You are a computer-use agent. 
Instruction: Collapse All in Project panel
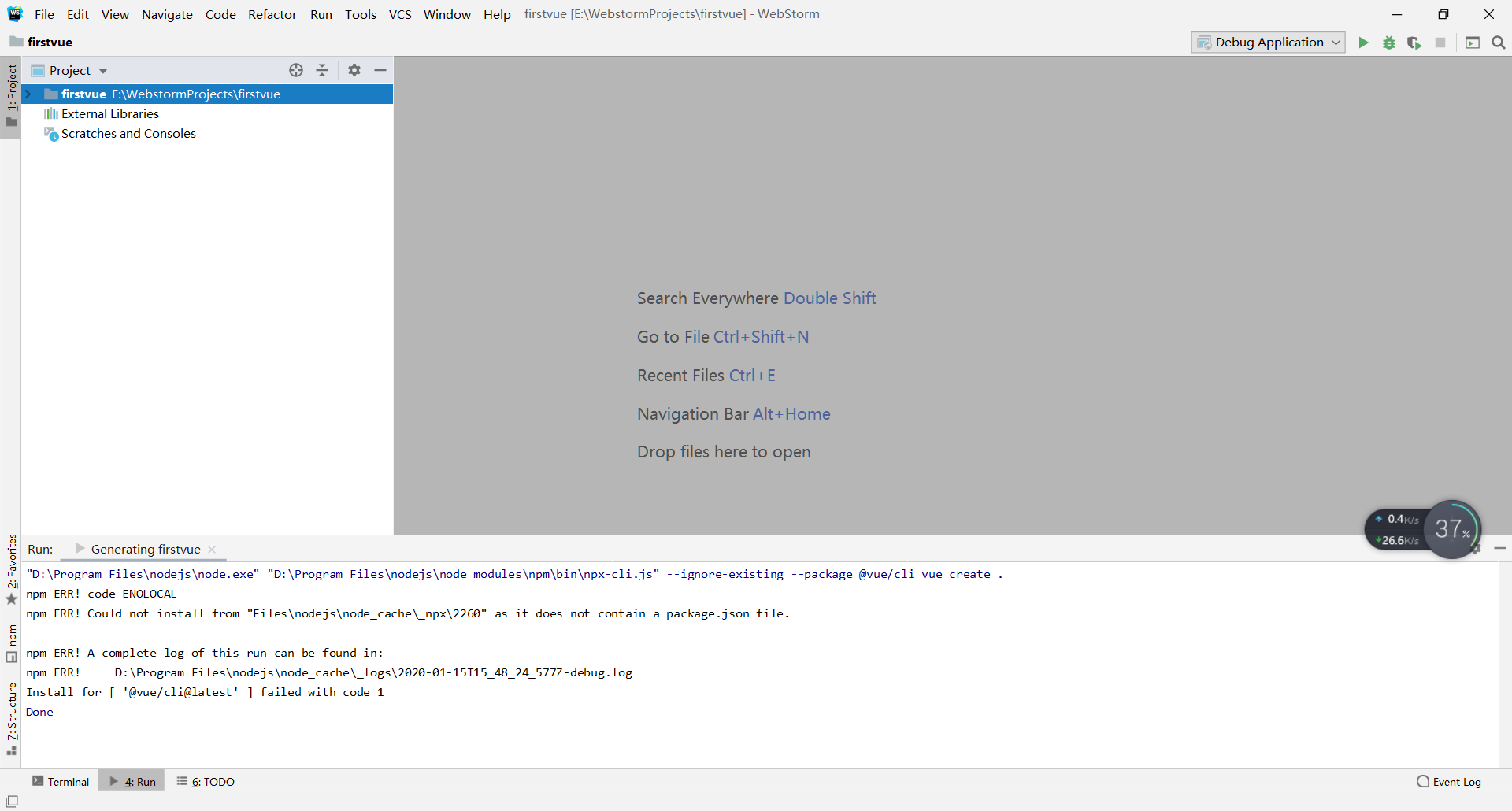coord(323,70)
